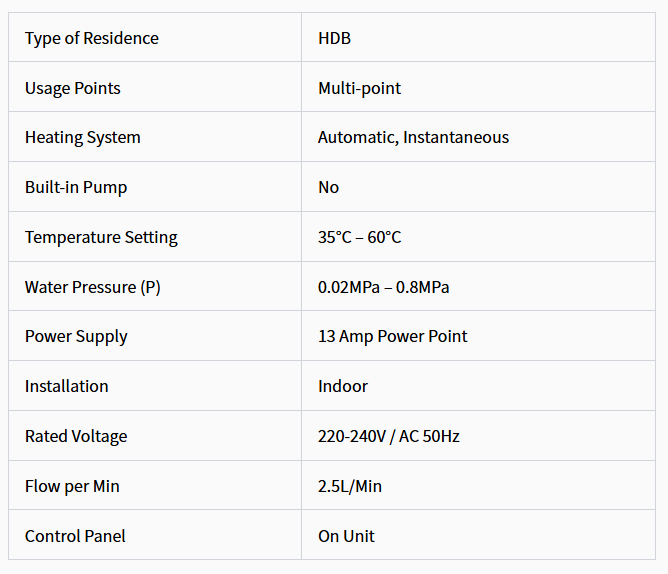The height and width of the screenshot is (574, 668).
Task: Click the "Heating System" label
Action: [x=83, y=137]
